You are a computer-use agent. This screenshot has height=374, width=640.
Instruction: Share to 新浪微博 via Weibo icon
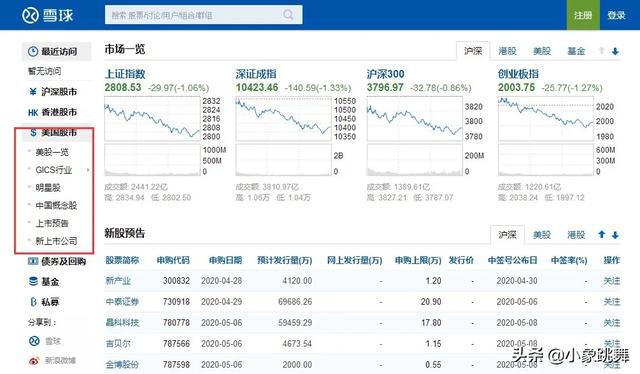click(x=34, y=361)
